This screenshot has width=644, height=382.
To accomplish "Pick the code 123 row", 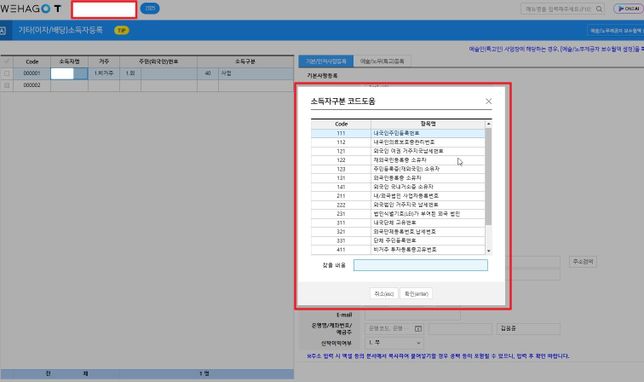I will pyautogui.click(x=398, y=169).
